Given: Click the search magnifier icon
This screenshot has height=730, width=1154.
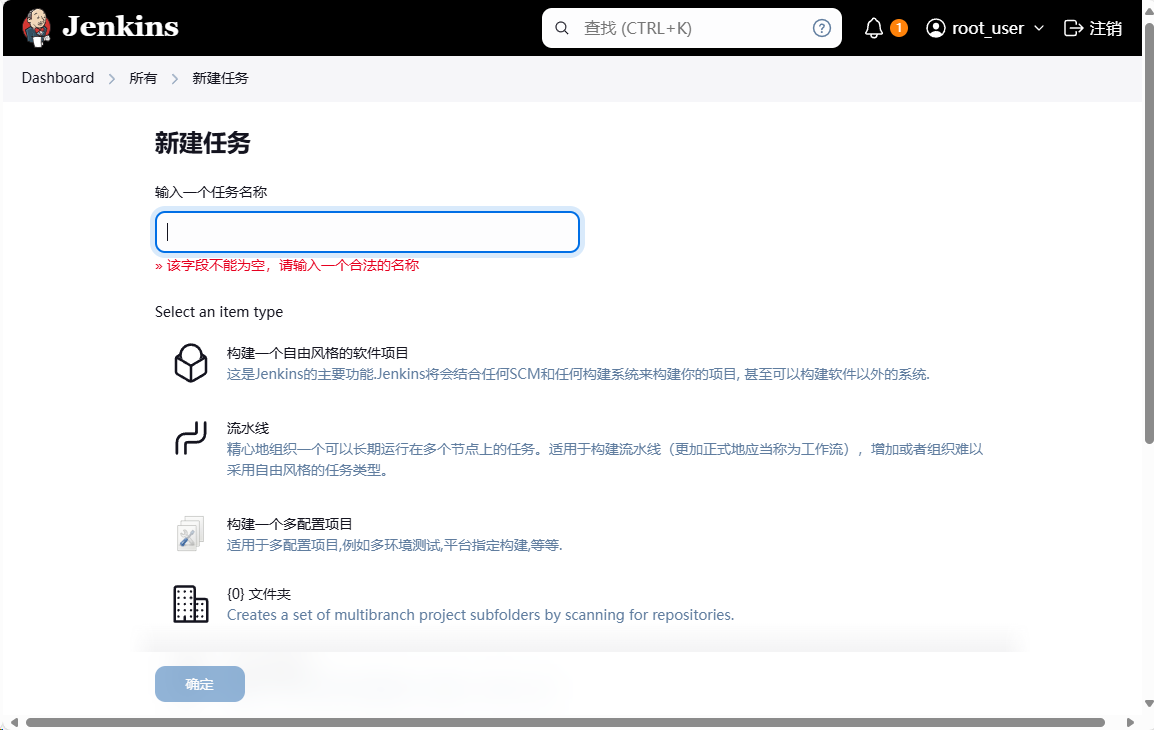Looking at the screenshot, I should pyautogui.click(x=562, y=28).
